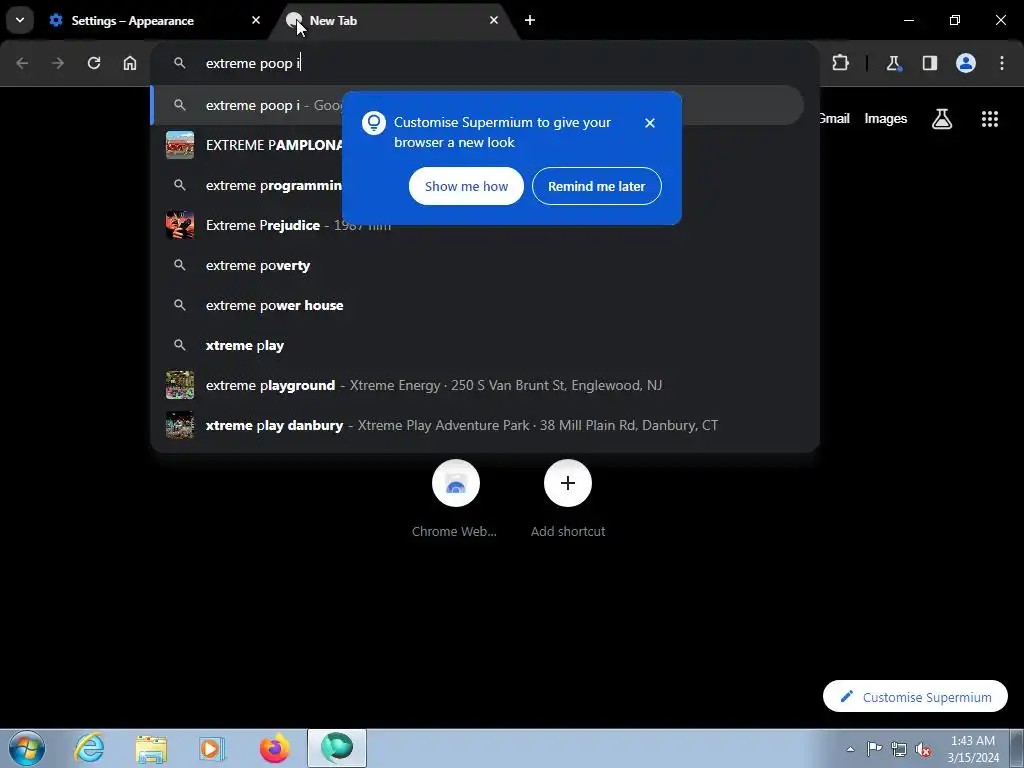Open the three-dot browser menu

(x=1002, y=63)
